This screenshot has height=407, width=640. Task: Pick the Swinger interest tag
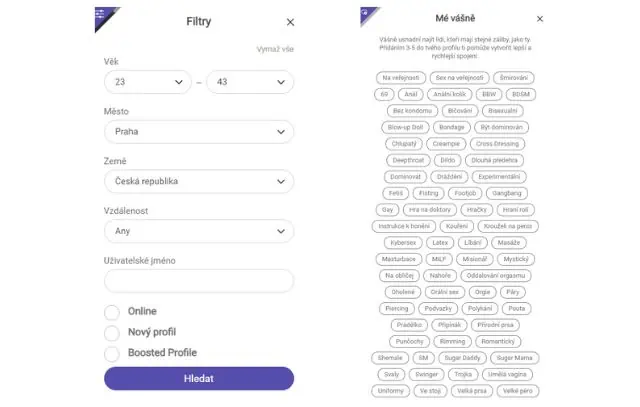(x=427, y=374)
